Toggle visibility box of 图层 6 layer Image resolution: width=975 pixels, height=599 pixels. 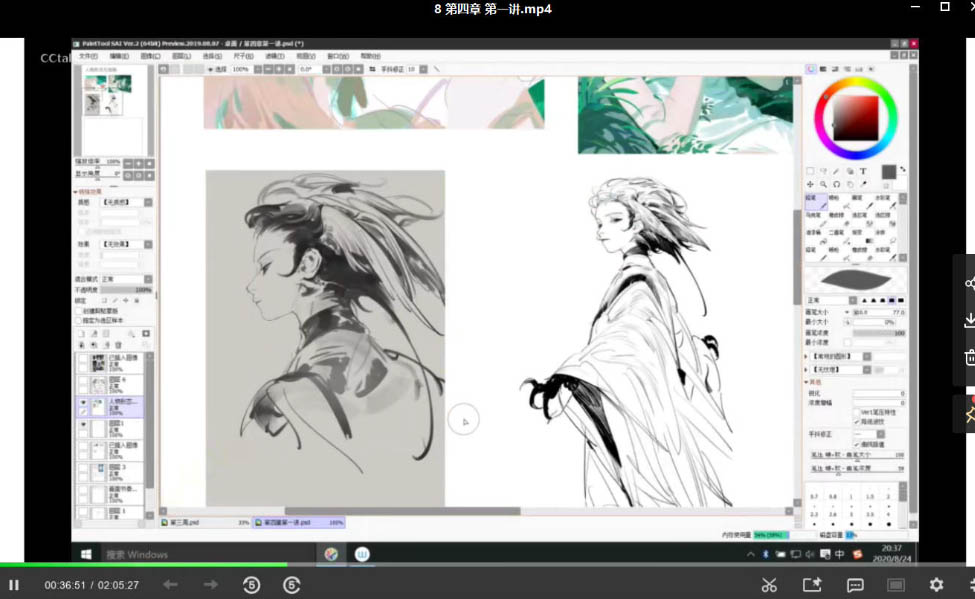[x=83, y=381]
